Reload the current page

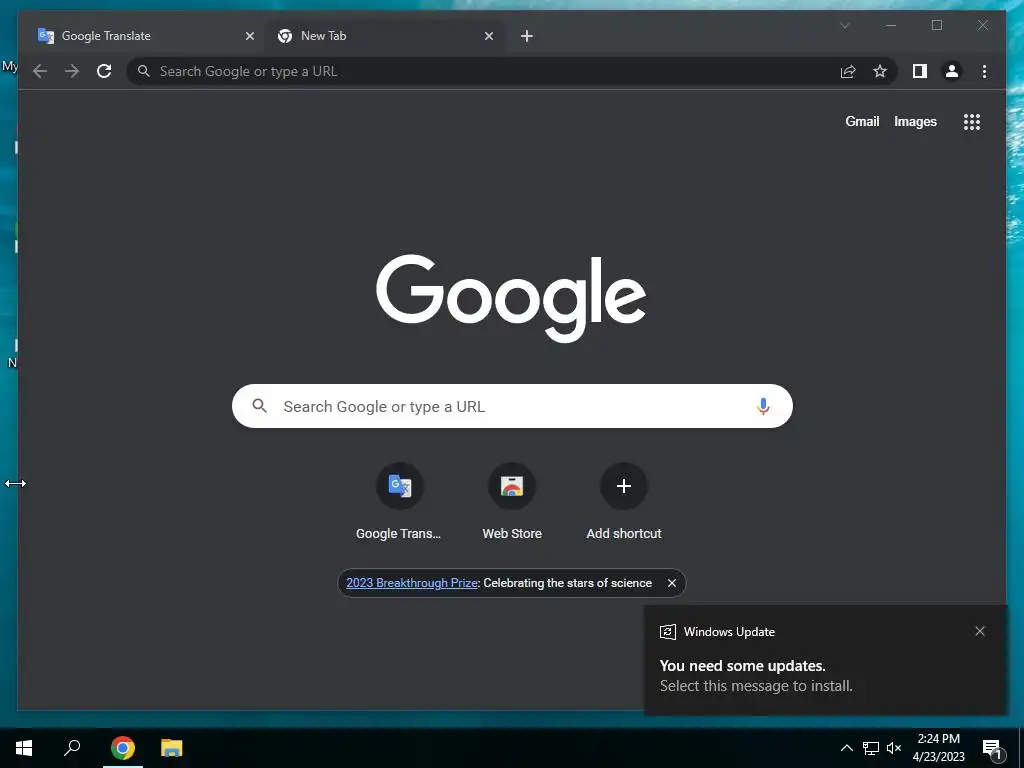click(x=104, y=71)
